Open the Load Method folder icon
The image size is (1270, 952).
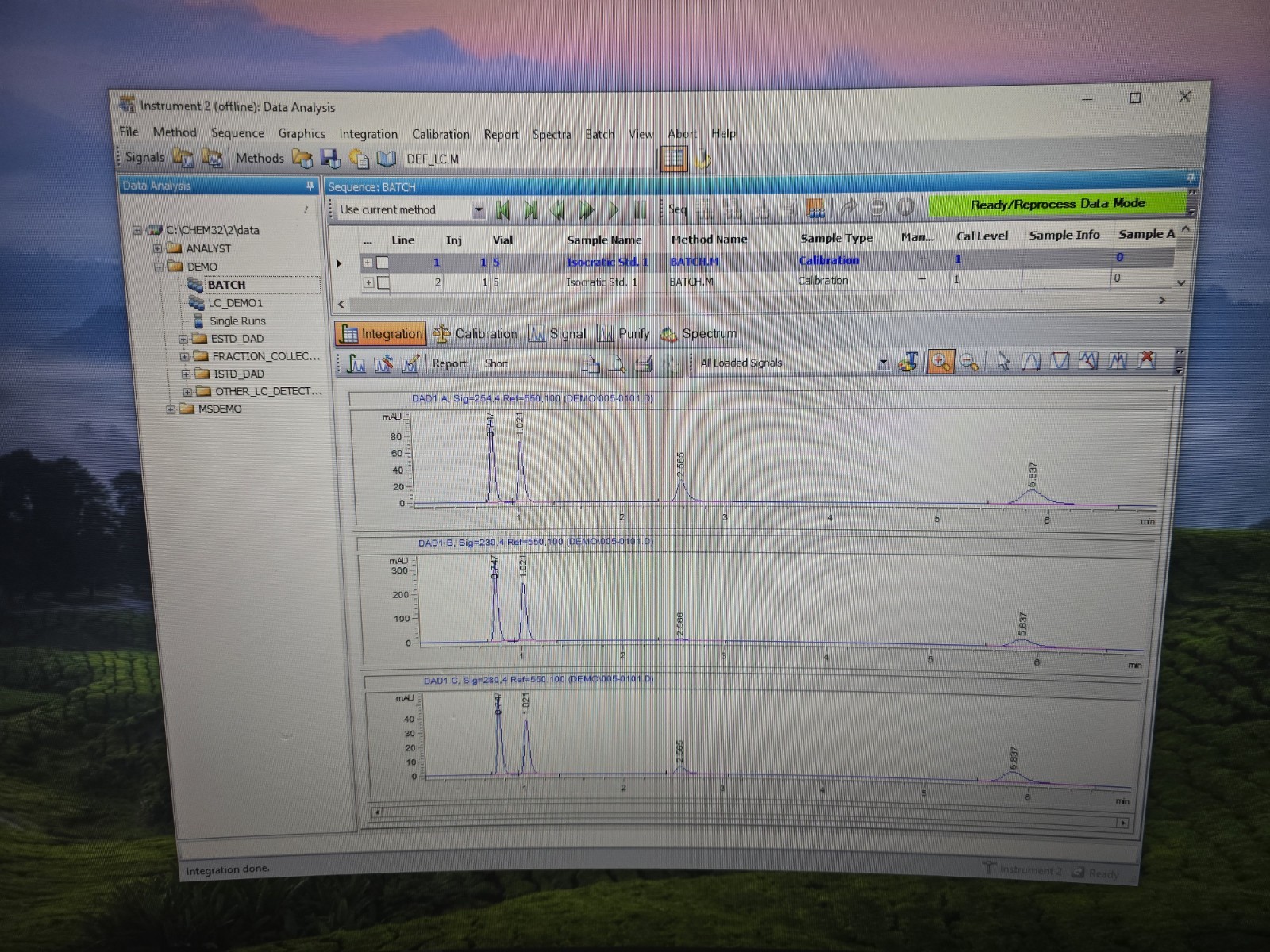302,159
